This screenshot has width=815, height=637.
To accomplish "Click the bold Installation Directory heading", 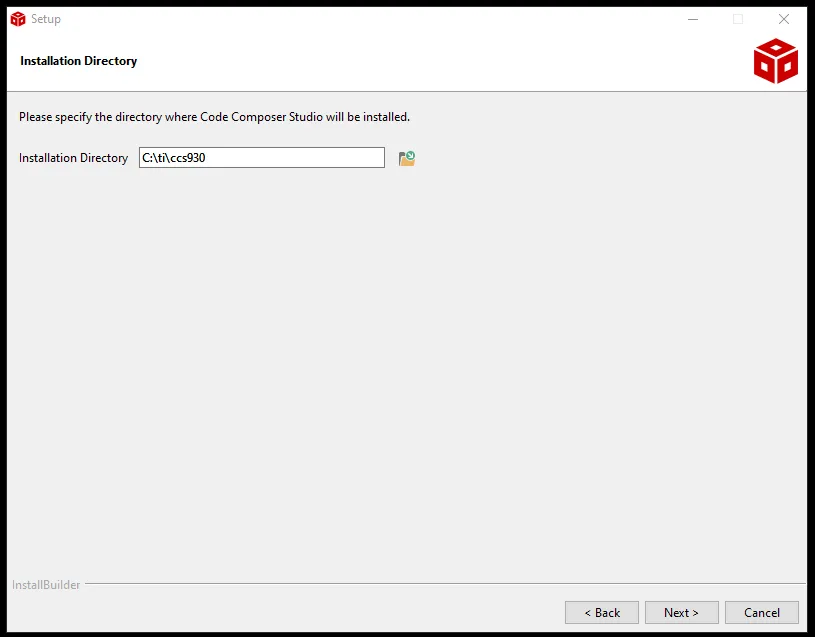I will click(78, 61).
